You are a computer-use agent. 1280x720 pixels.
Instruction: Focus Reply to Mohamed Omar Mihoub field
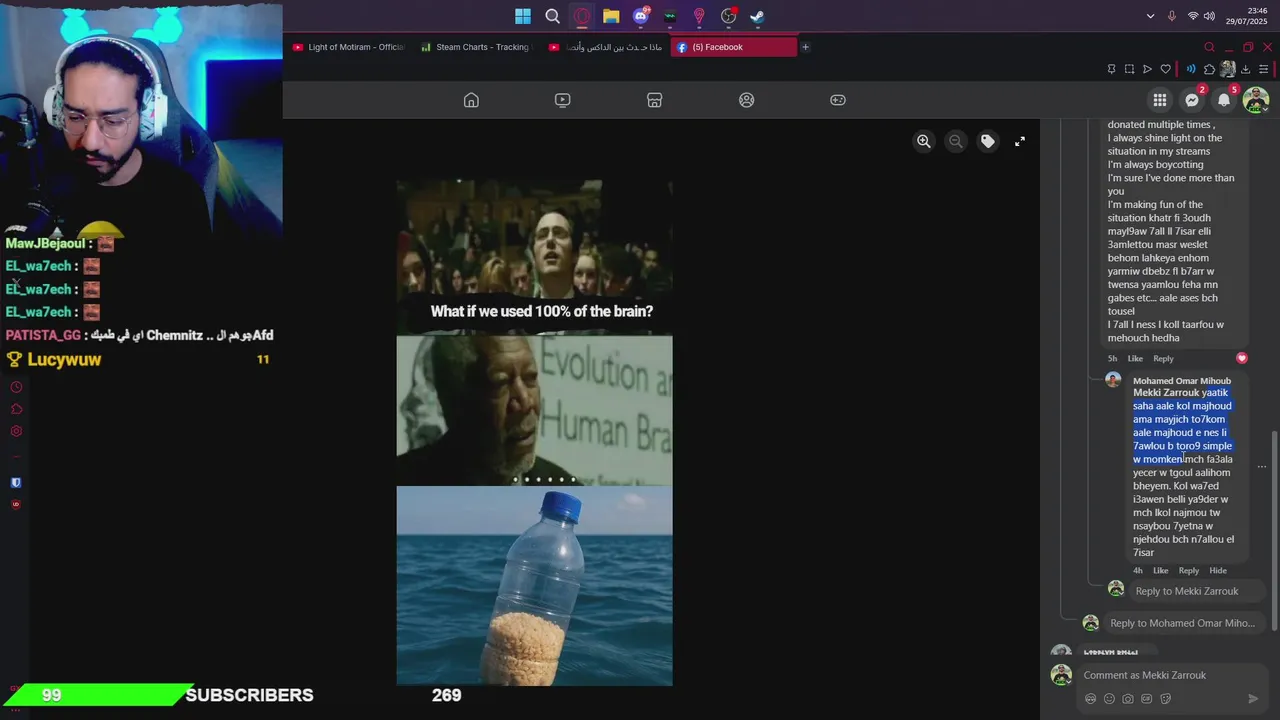pos(1186,623)
